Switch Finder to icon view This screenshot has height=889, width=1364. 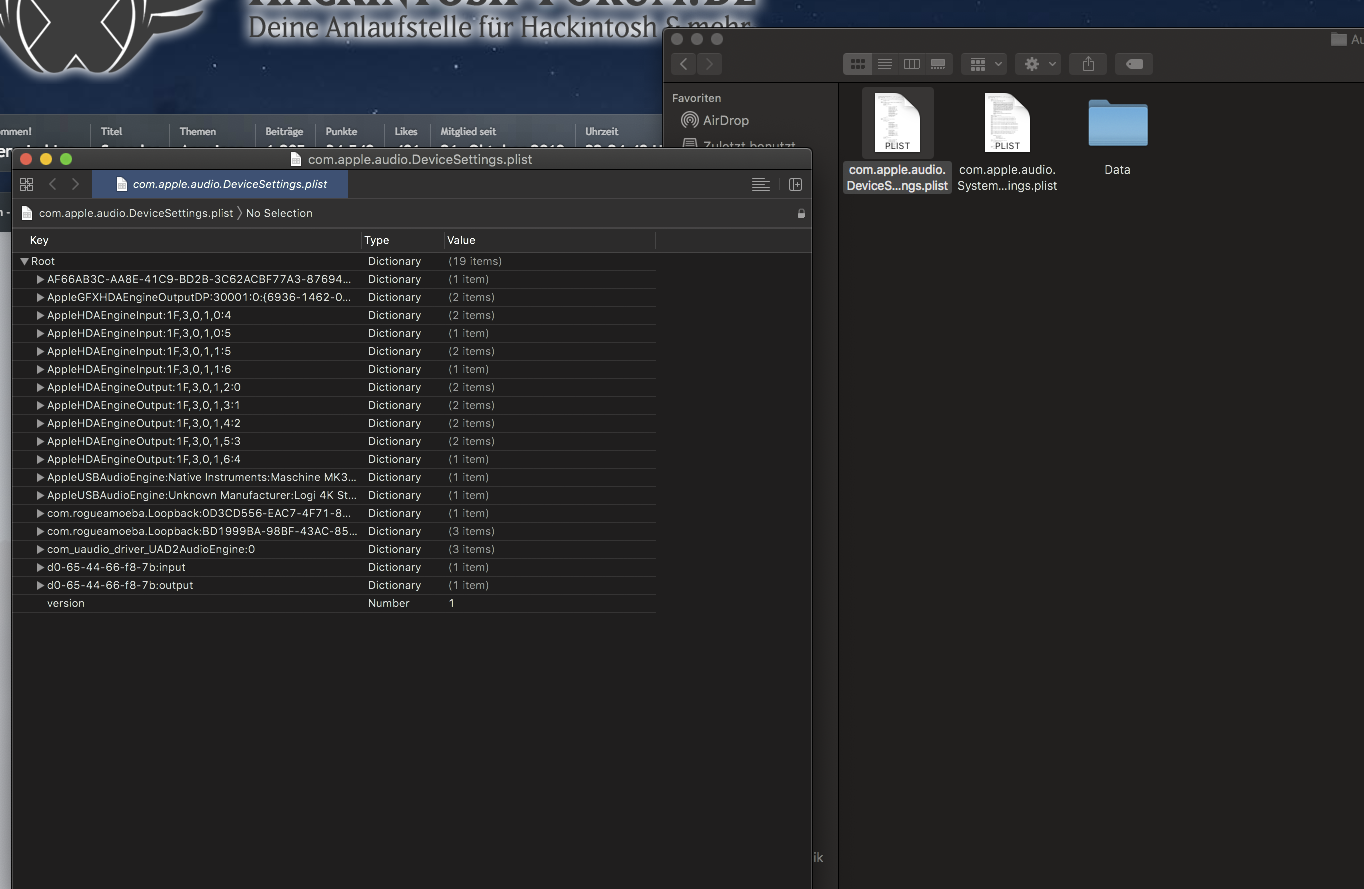[x=857, y=64]
